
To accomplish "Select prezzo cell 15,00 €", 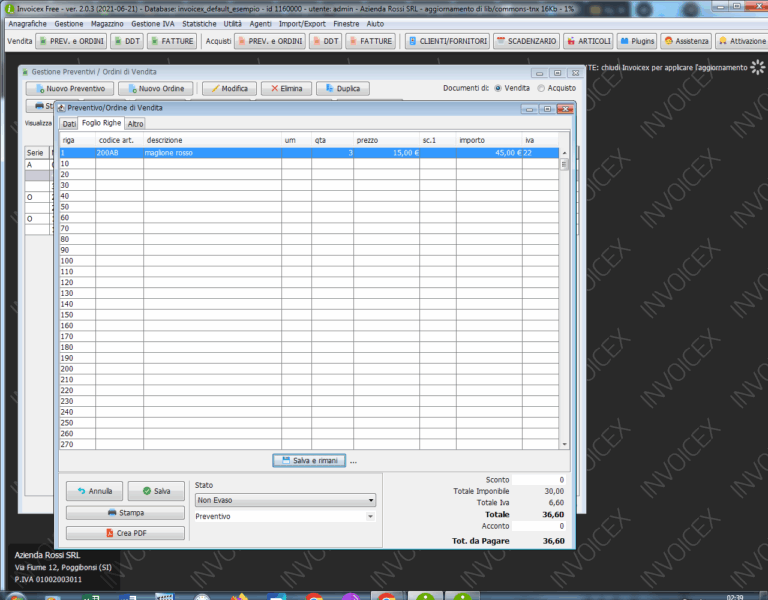I will [x=386, y=153].
